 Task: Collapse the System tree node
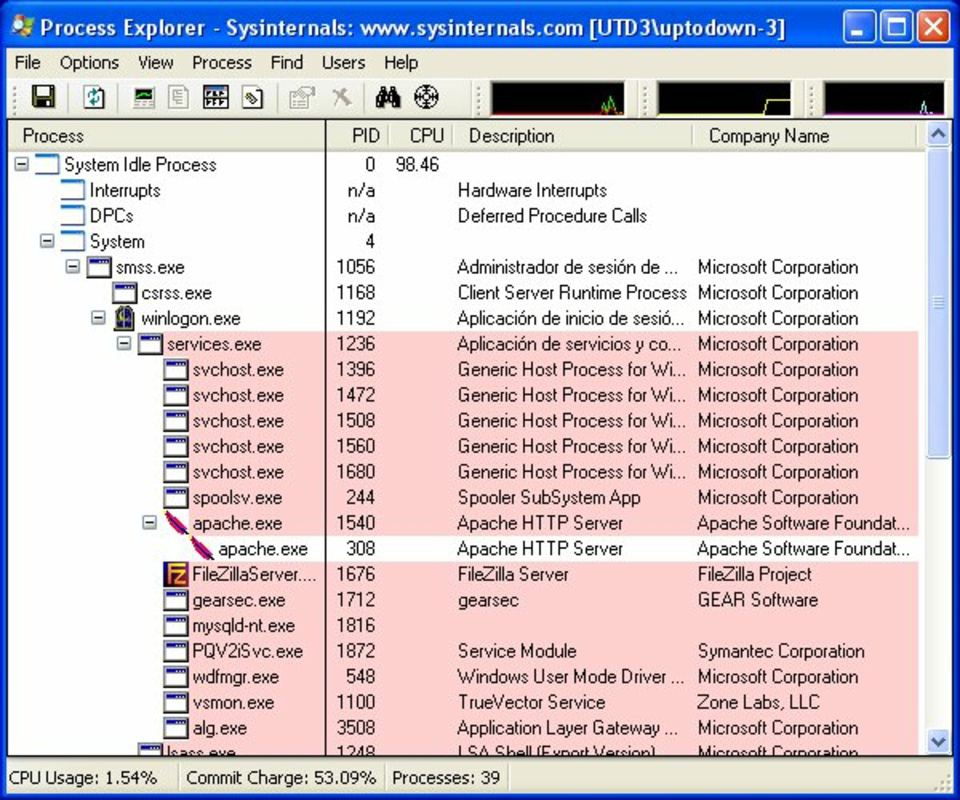tap(47, 241)
